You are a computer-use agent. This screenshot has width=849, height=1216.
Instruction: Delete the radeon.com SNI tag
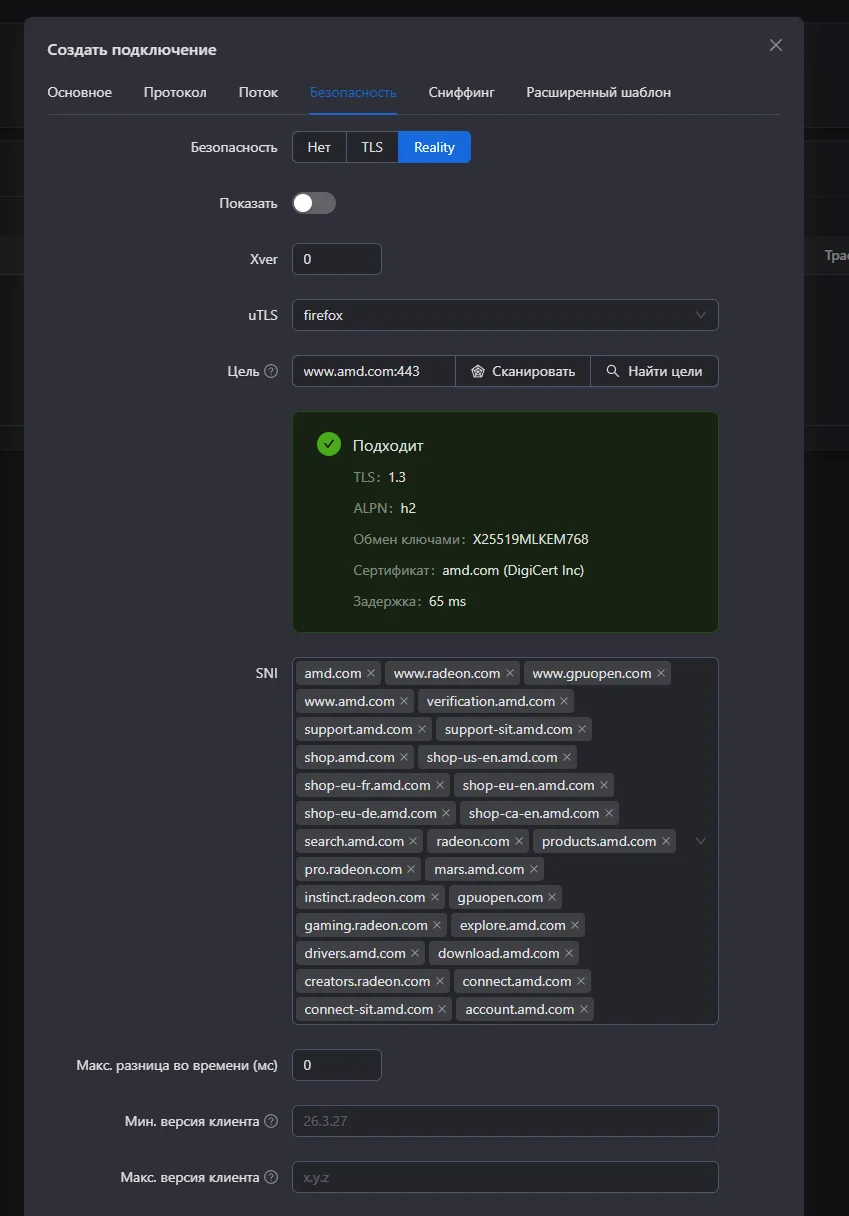(519, 842)
